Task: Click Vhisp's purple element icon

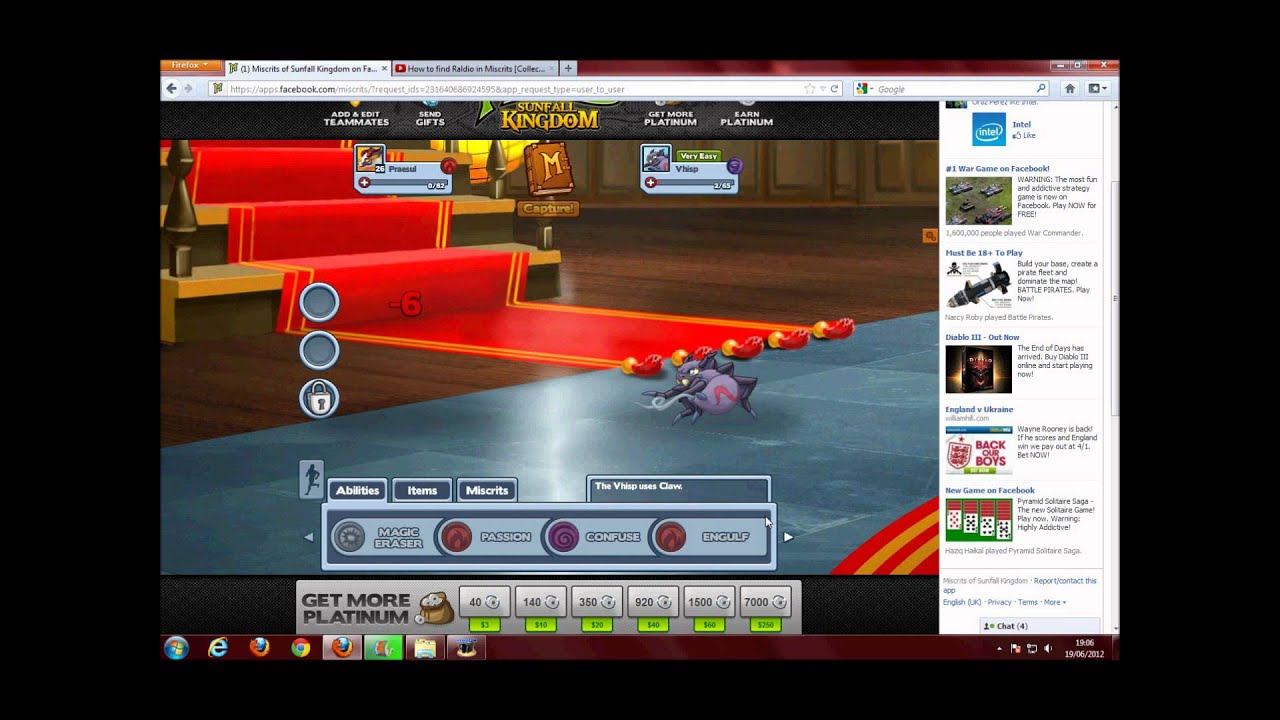Action: click(734, 166)
